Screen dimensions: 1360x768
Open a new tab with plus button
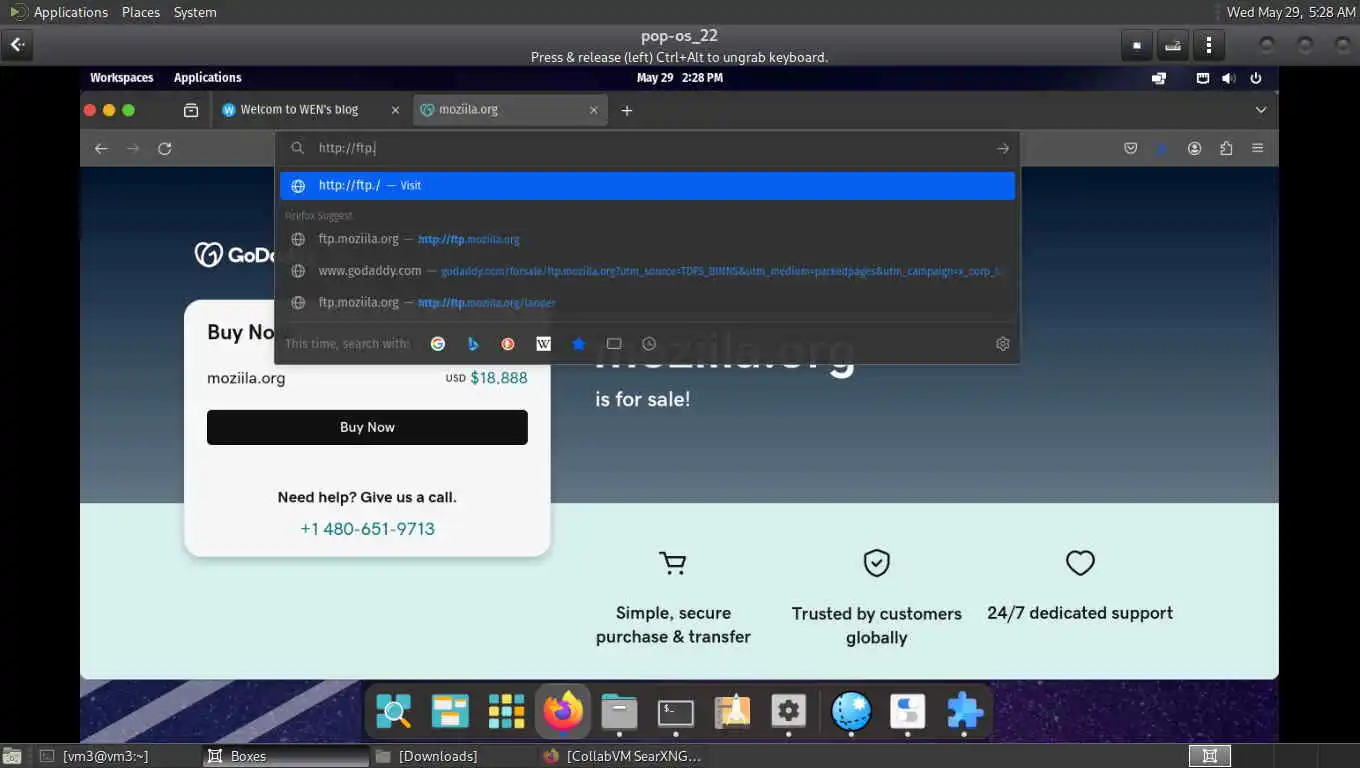(x=627, y=110)
